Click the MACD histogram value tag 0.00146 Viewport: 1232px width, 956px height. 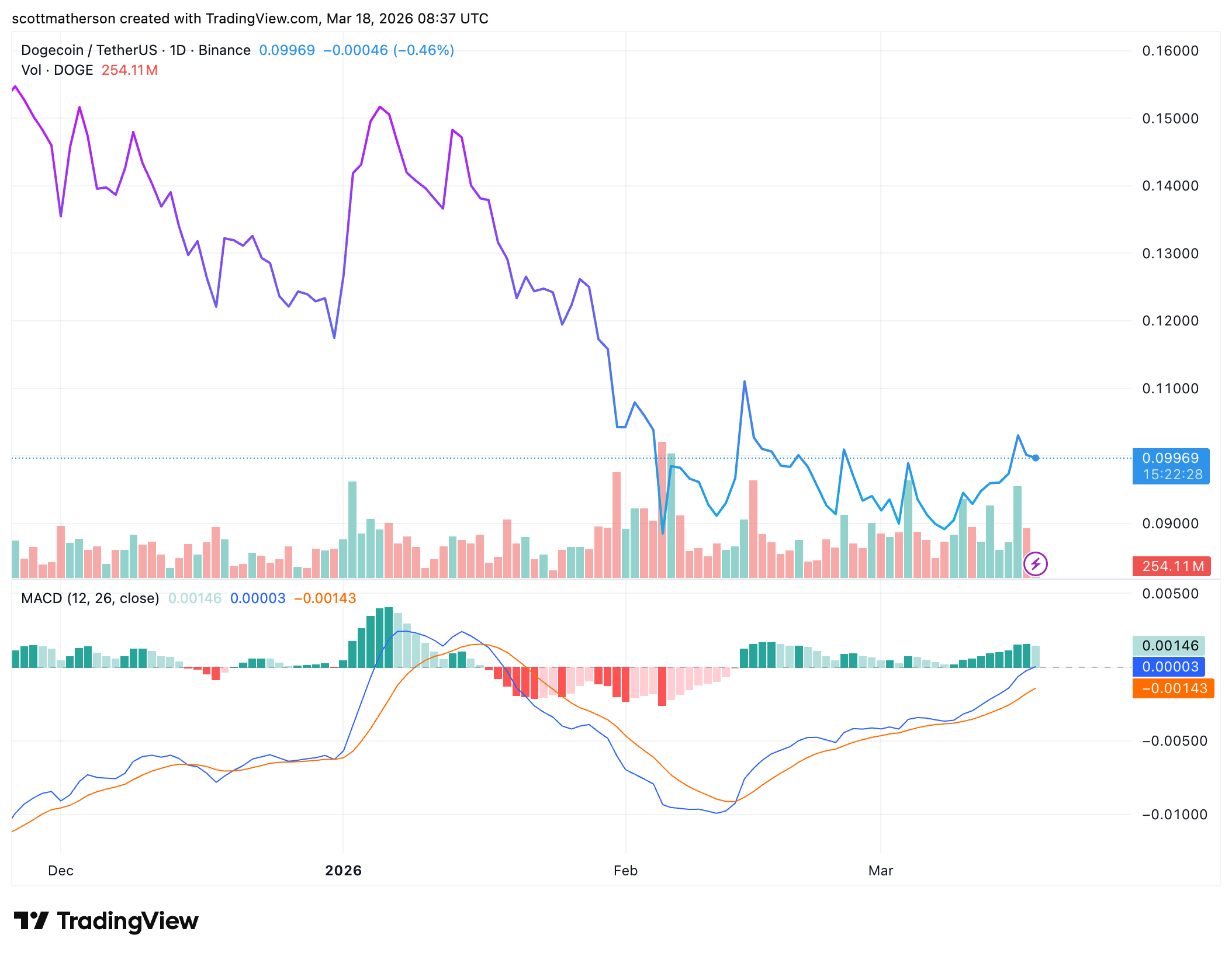tap(1169, 646)
